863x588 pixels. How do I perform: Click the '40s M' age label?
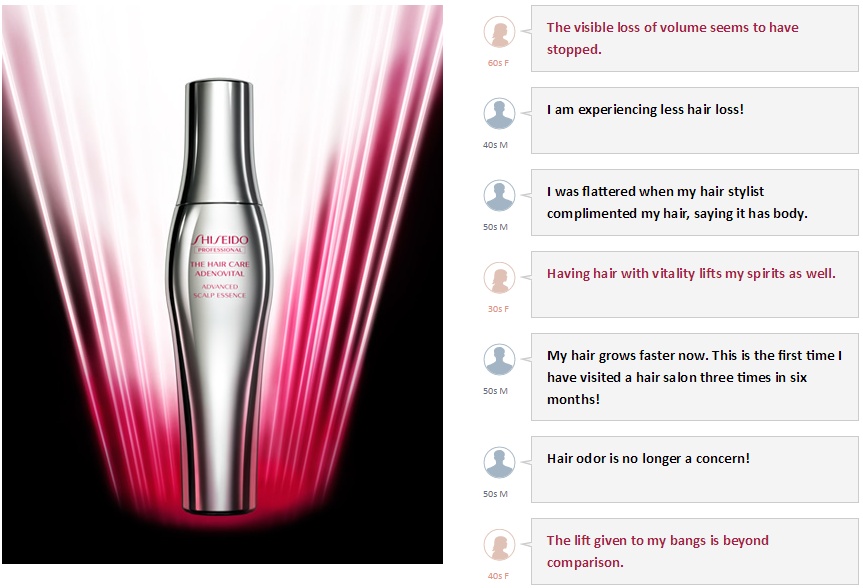click(x=495, y=145)
